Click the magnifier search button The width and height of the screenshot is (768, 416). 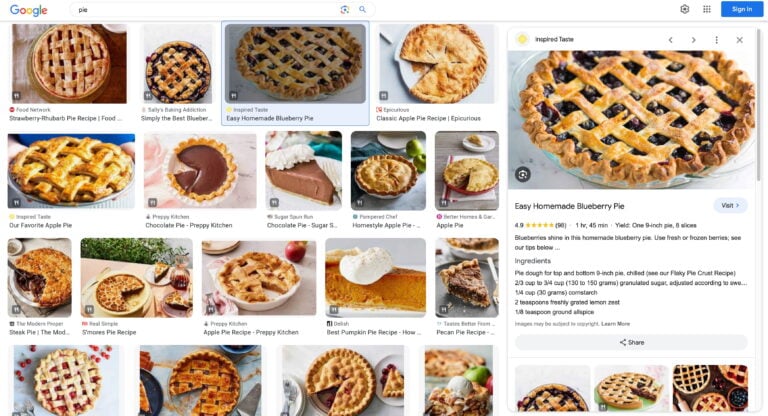(x=362, y=9)
